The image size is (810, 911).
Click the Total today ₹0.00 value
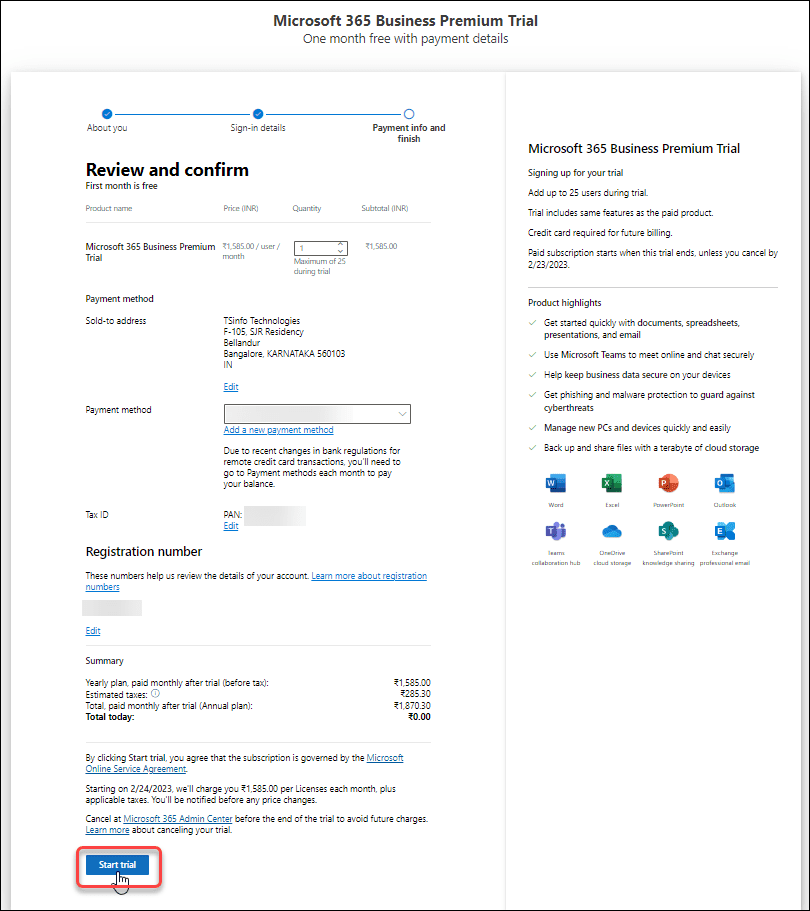point(419,717)
